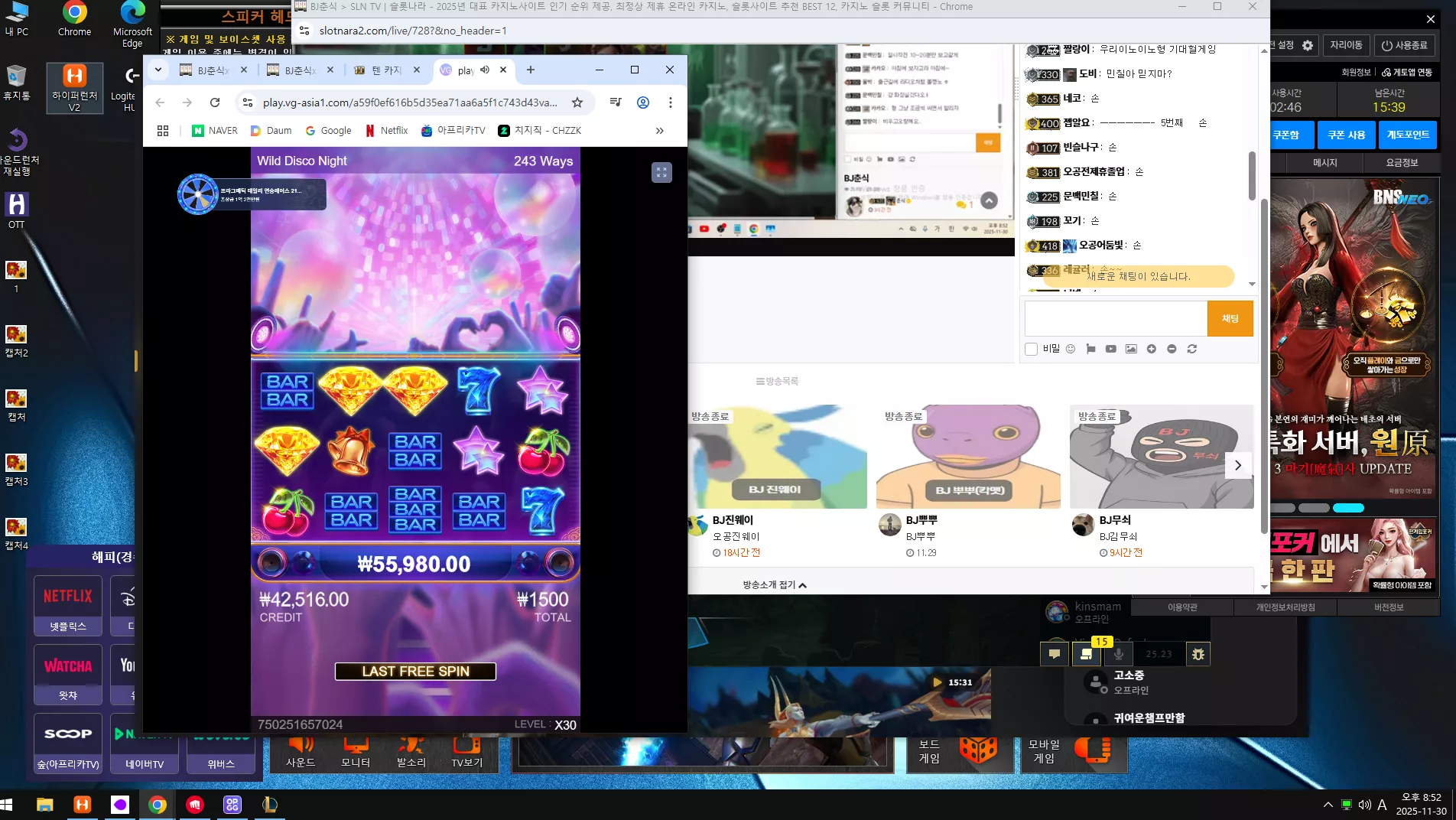Viewport: 1456px width, 820px height.
Task: Open the Chrome profile avatar
Action: click(643, 102)
